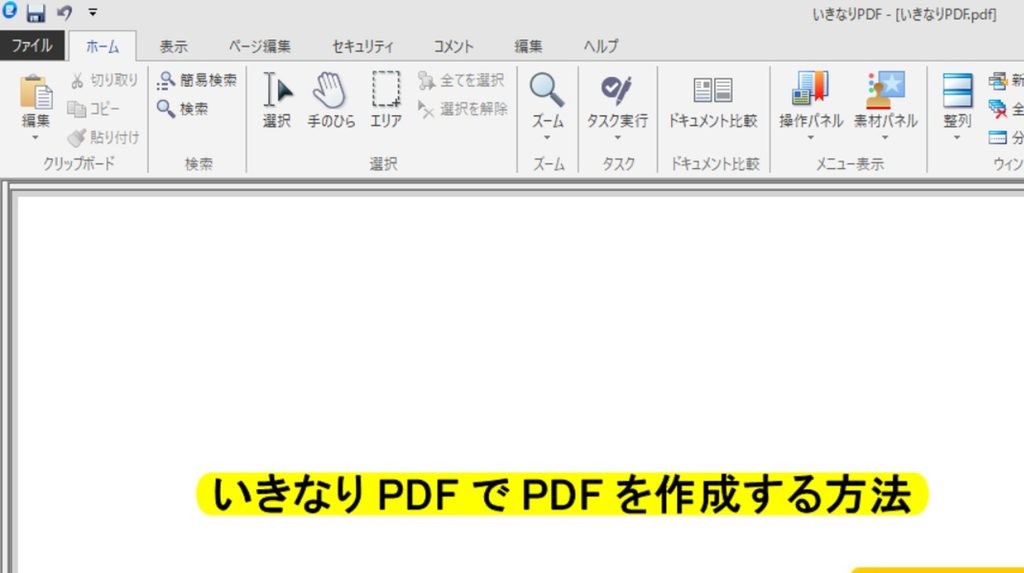Open the ヘルプ ribbon tab
1024x573 pixels.
pos(601,46)
